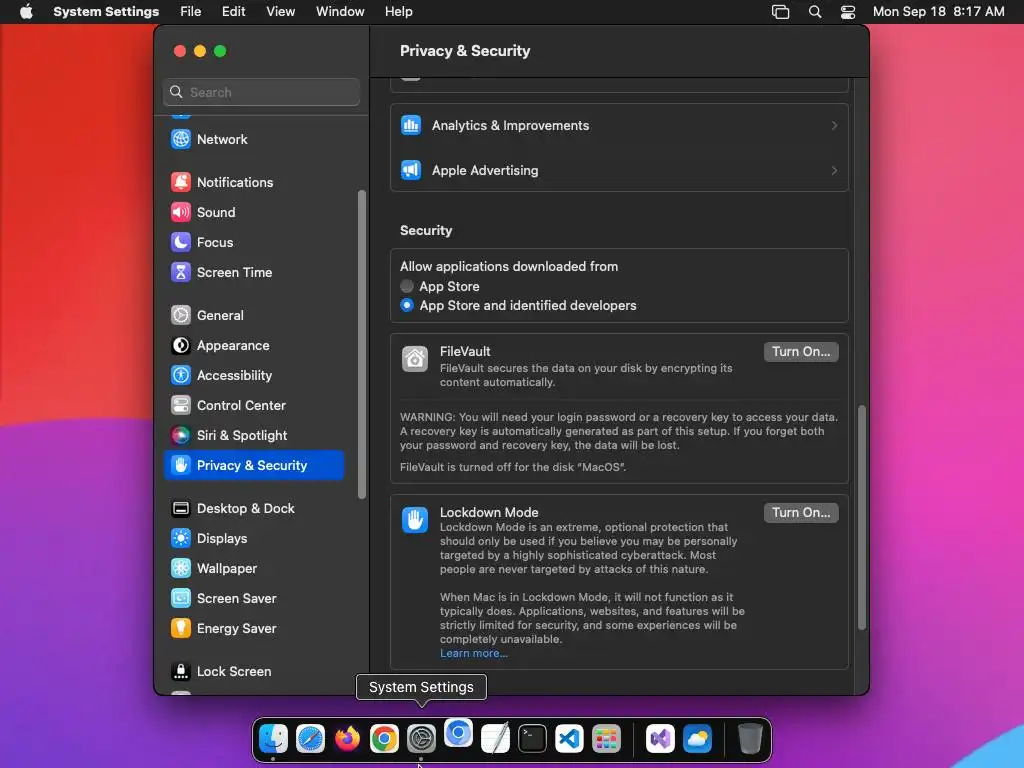
Task: Select General in the sidebar
Action: [254, 315]
